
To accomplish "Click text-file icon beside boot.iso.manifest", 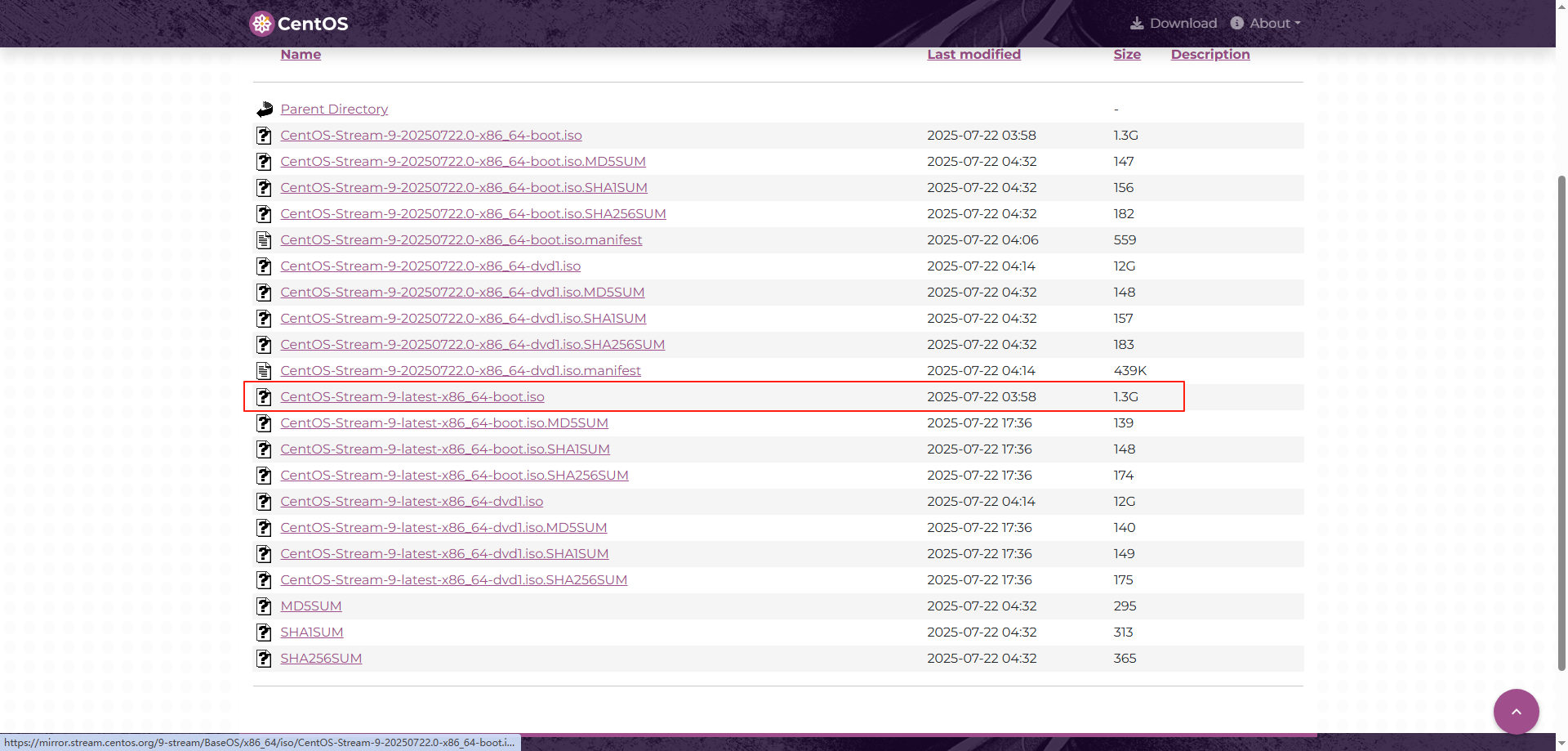I will (264, 240).
